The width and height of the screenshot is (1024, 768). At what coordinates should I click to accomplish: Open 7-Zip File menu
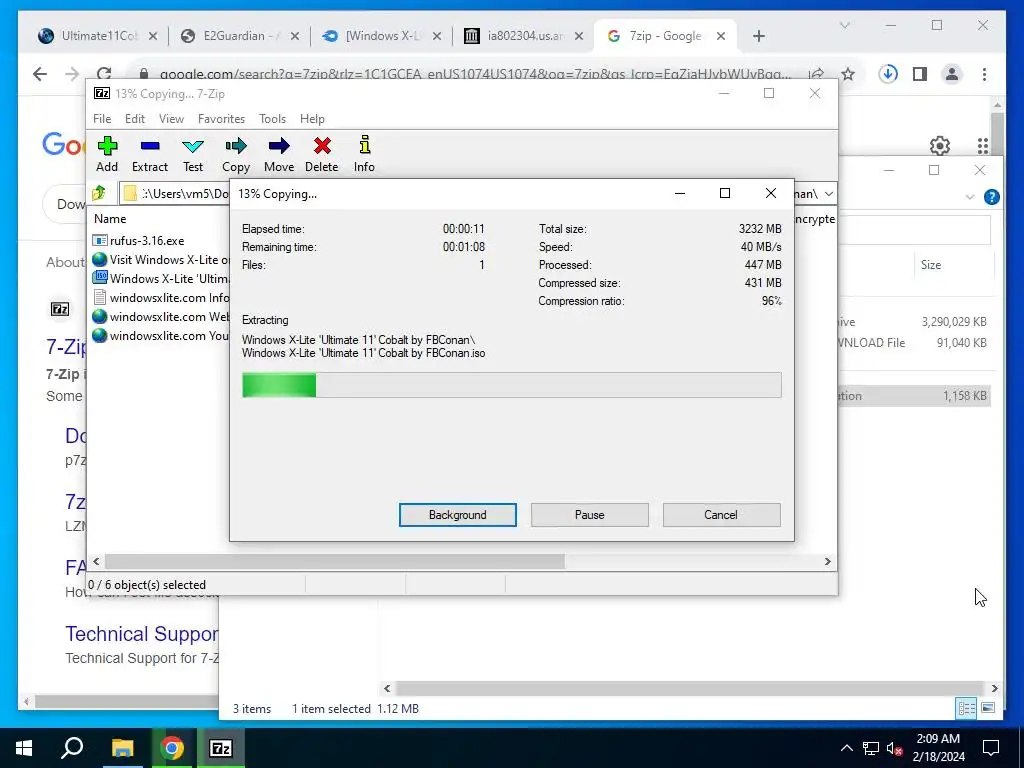coord(102,118)
